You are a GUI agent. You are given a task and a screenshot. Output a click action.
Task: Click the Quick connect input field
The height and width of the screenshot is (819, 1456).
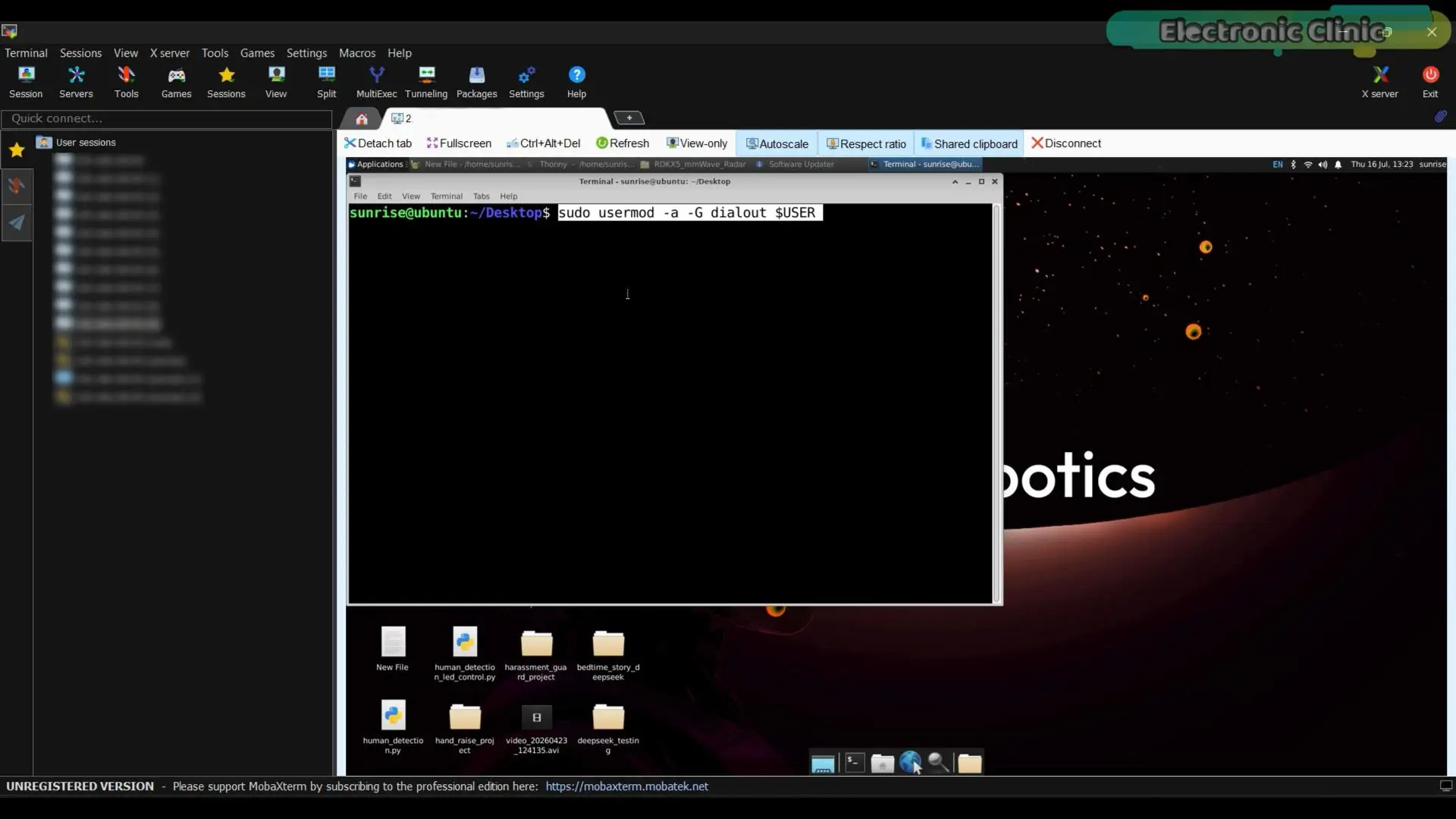coord(167,118)
